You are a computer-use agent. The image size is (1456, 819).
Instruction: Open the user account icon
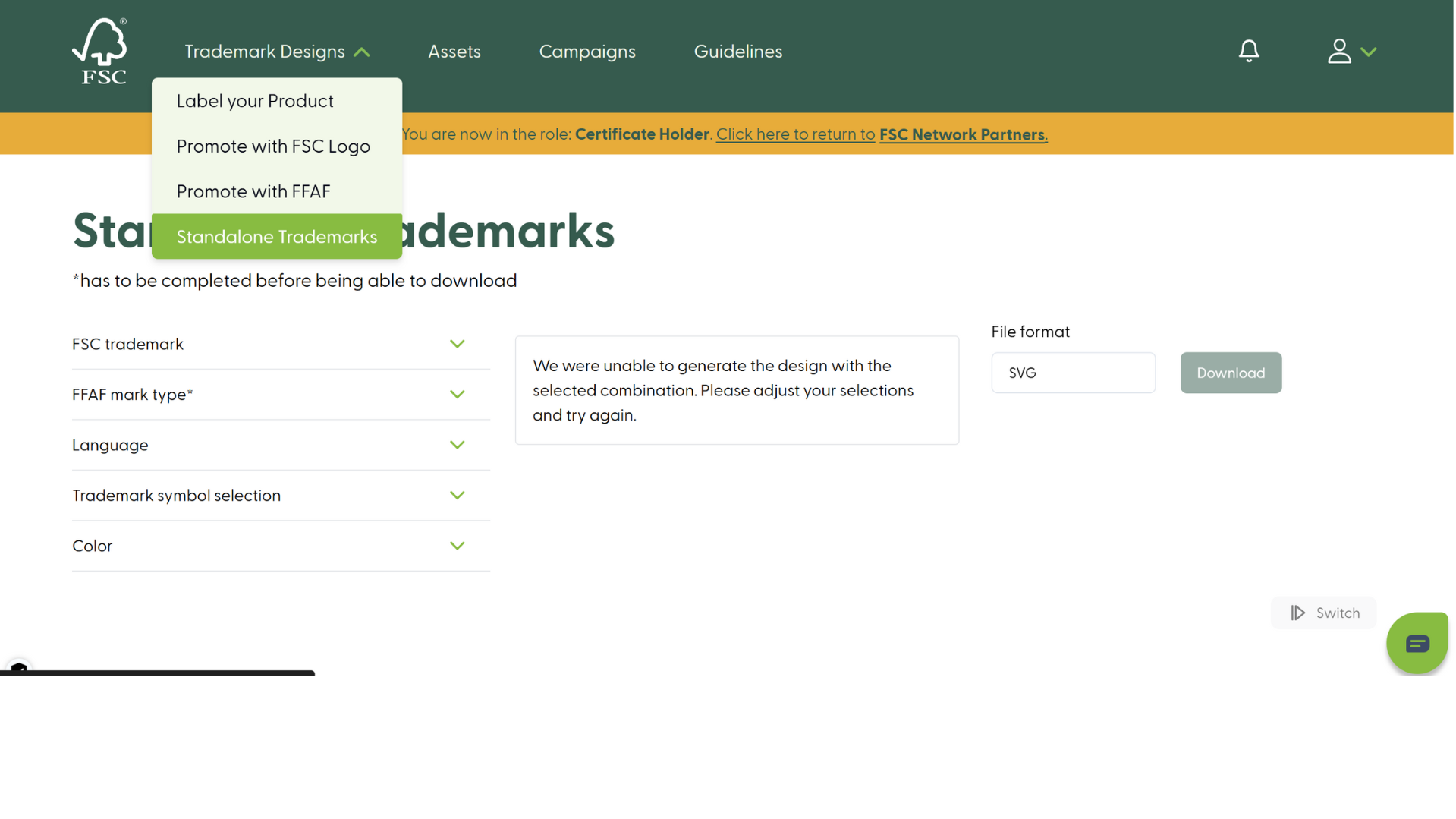point(1338,51)
